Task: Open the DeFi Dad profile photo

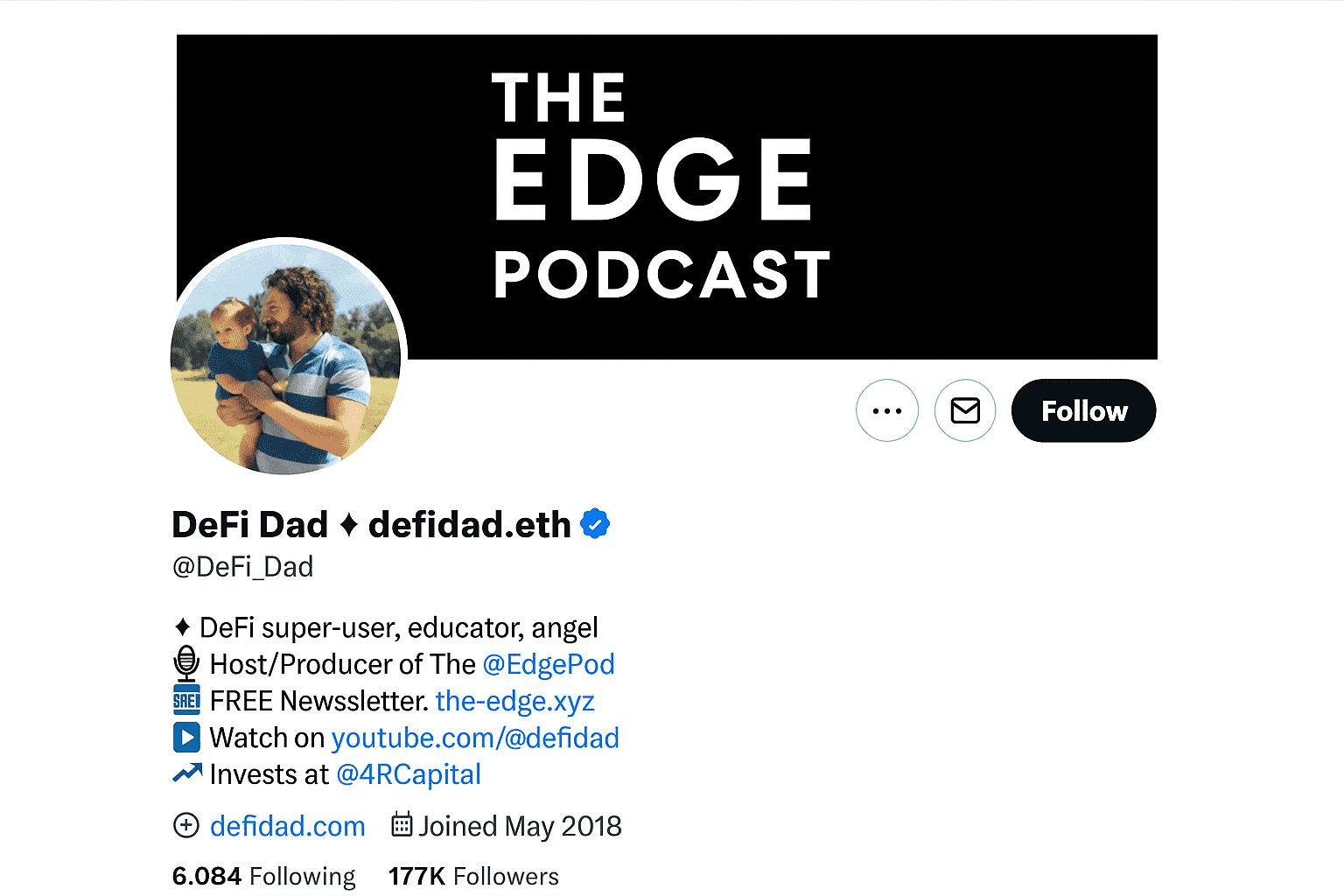Action: (286, 357)
